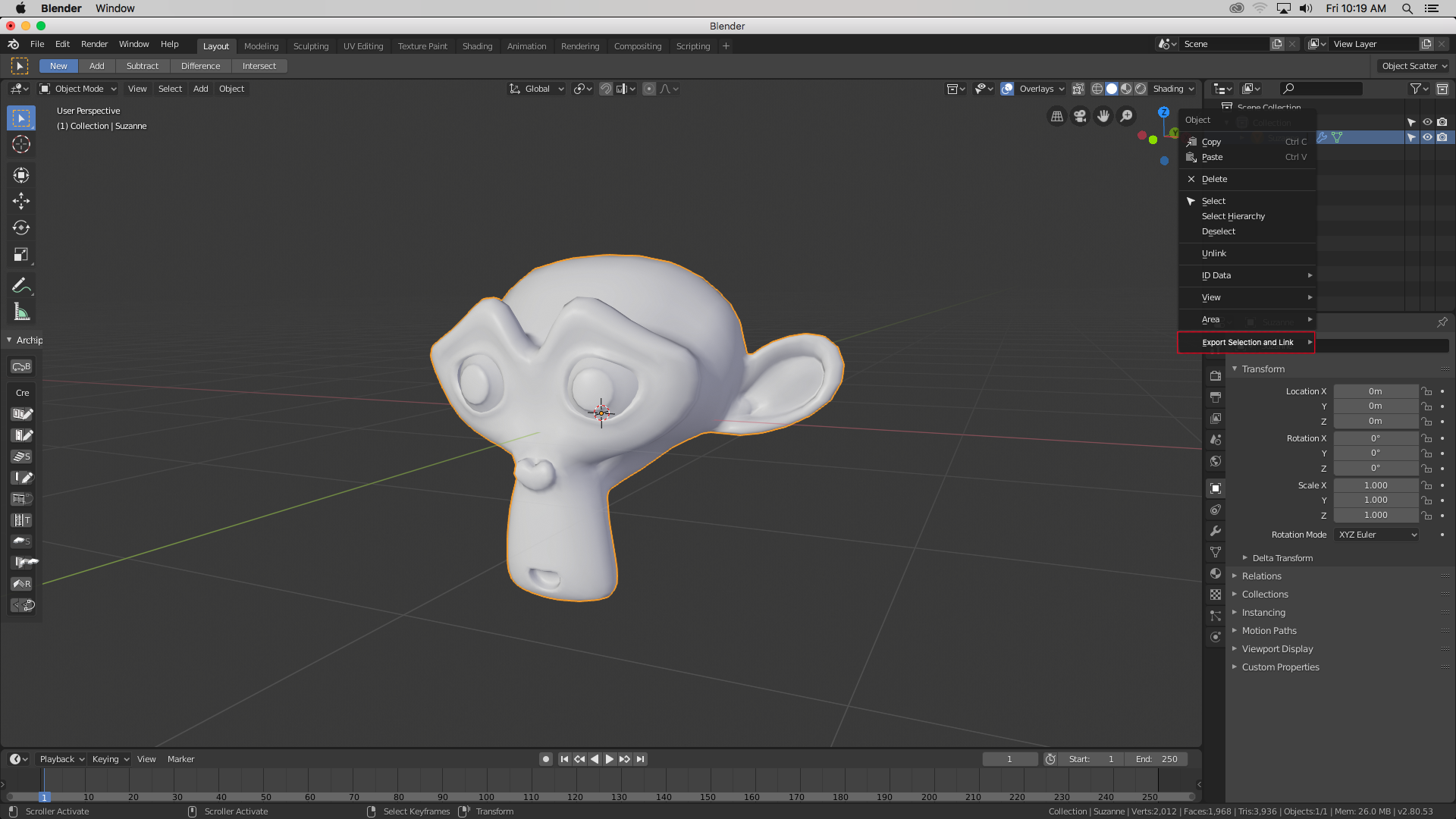The image size is (1456, 819).
Task: Choose Delete from the Object context menu
Action: click(x=1247, y=179)
